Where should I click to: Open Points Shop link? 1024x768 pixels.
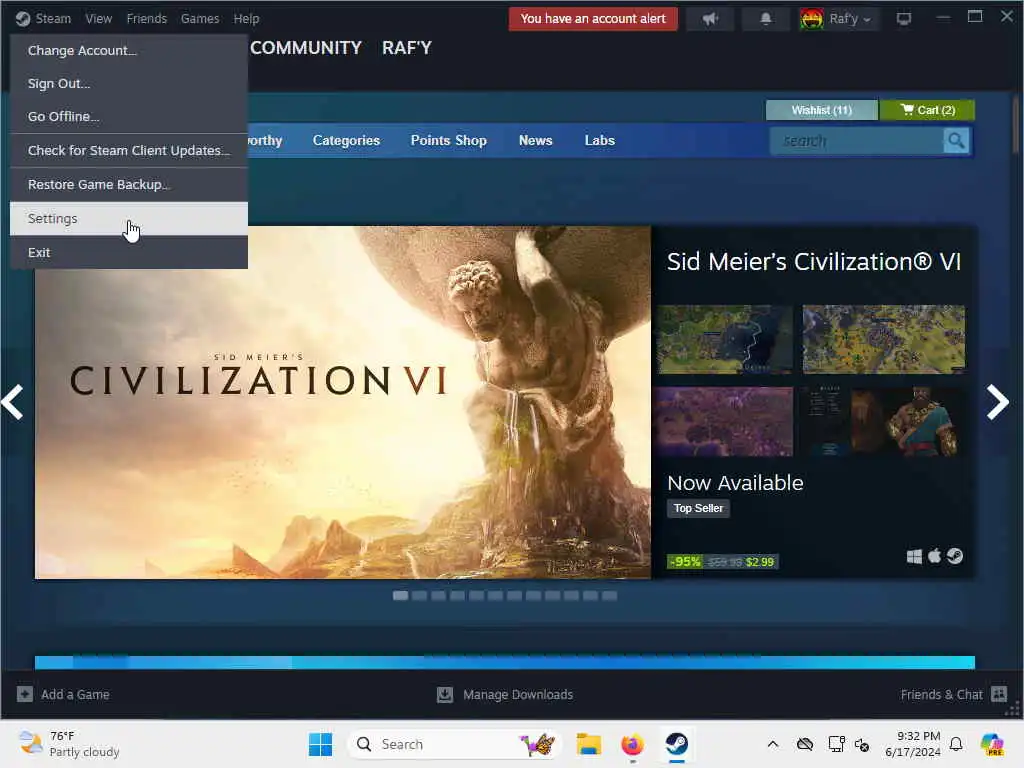(449, 140)
